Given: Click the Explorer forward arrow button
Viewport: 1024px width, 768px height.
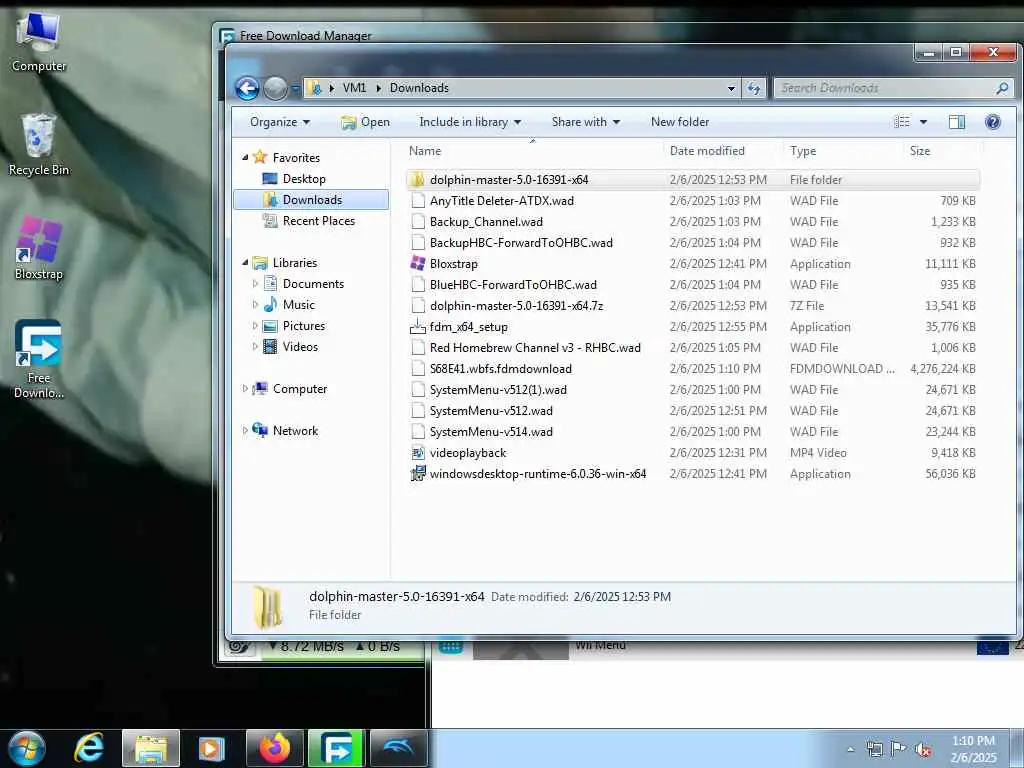Looking at the screenshot, I should pos(275,88).
